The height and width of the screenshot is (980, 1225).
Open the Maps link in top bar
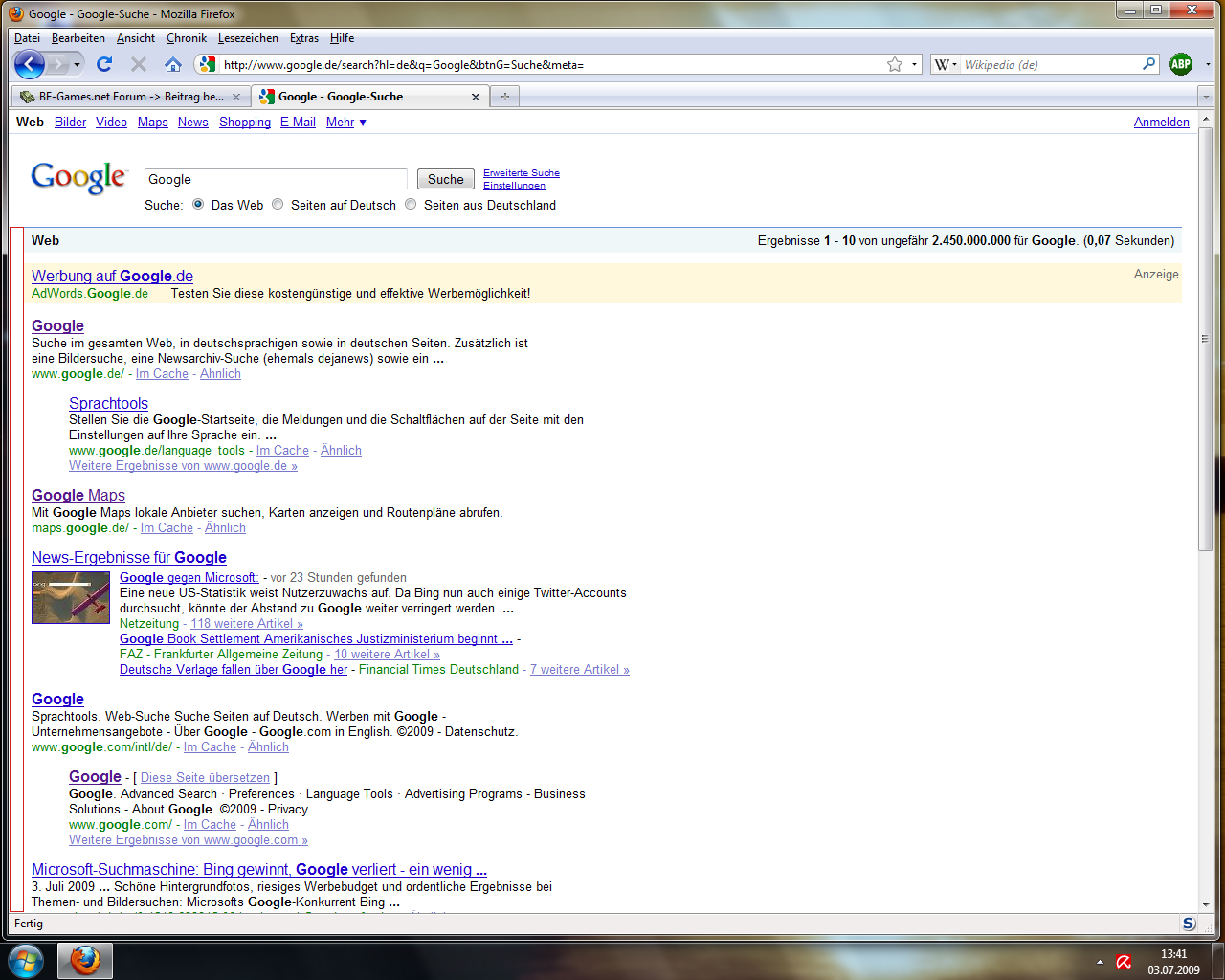point(152,122)
